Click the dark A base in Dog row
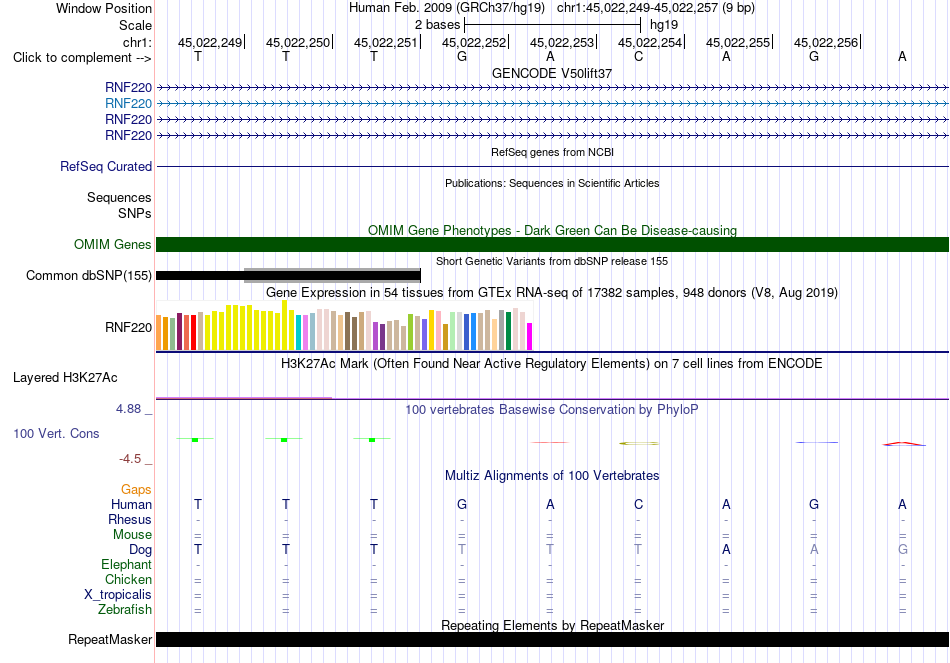 point(726,550)
